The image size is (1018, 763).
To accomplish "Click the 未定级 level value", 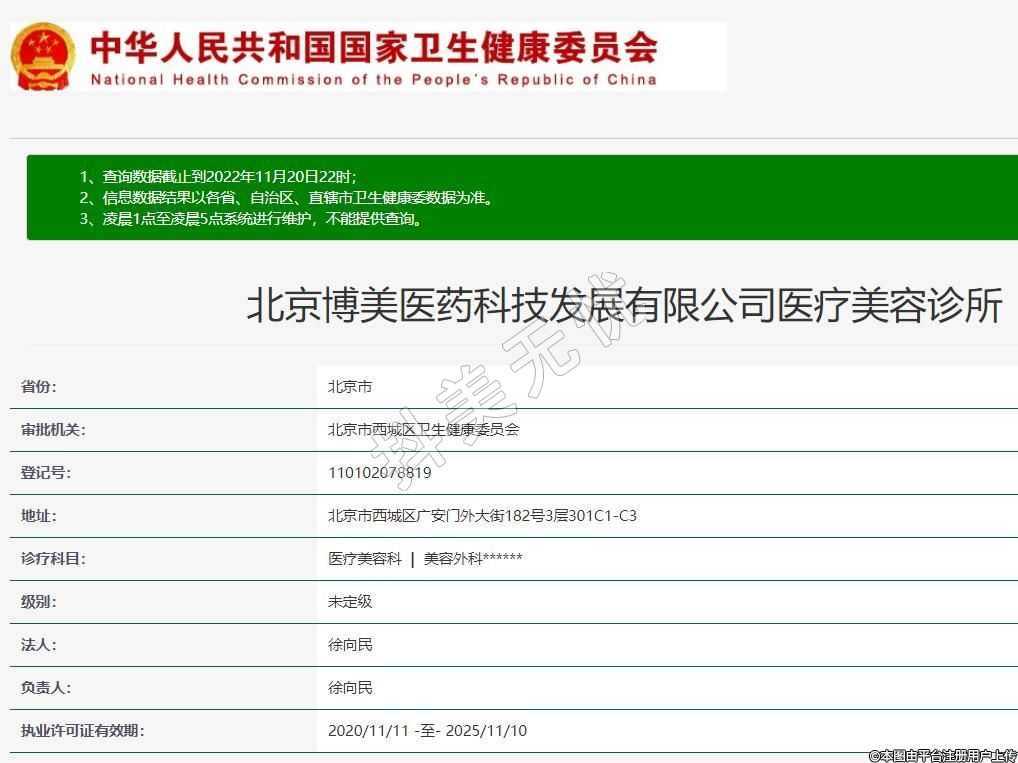I will click(x=350, y=602).
